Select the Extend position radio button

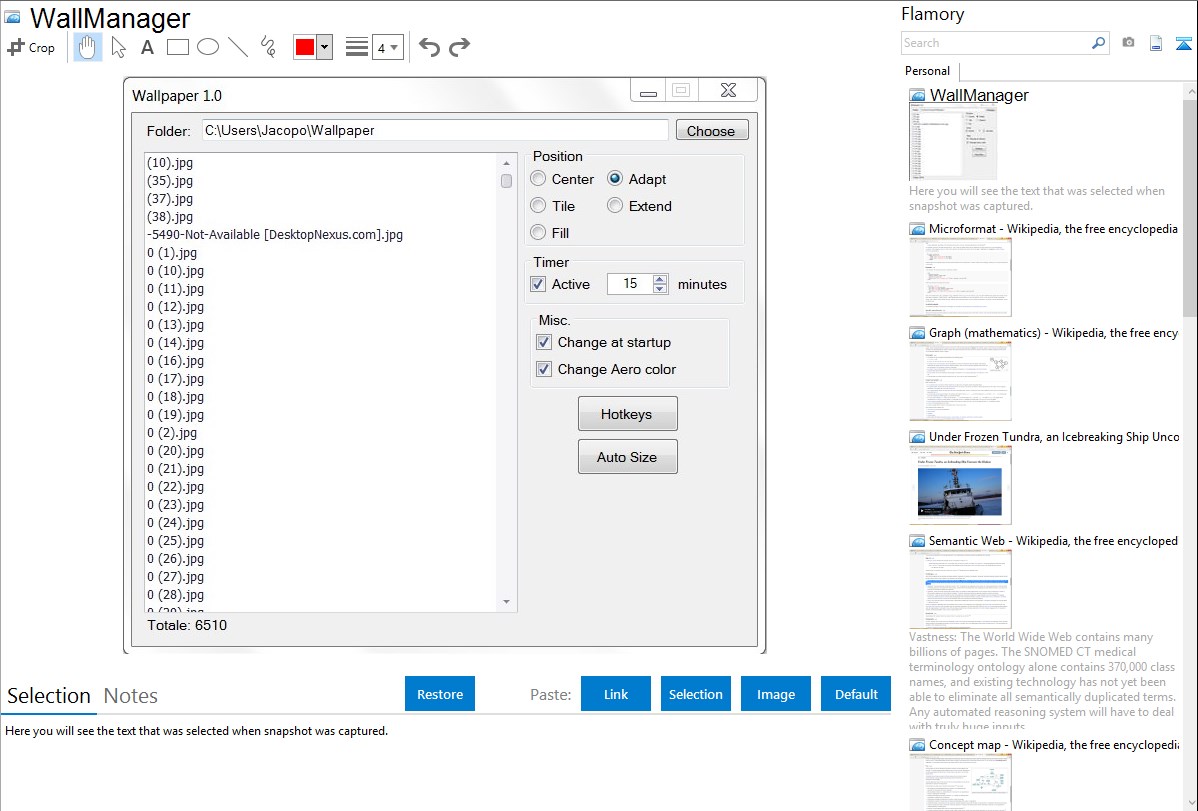point(615,206)
